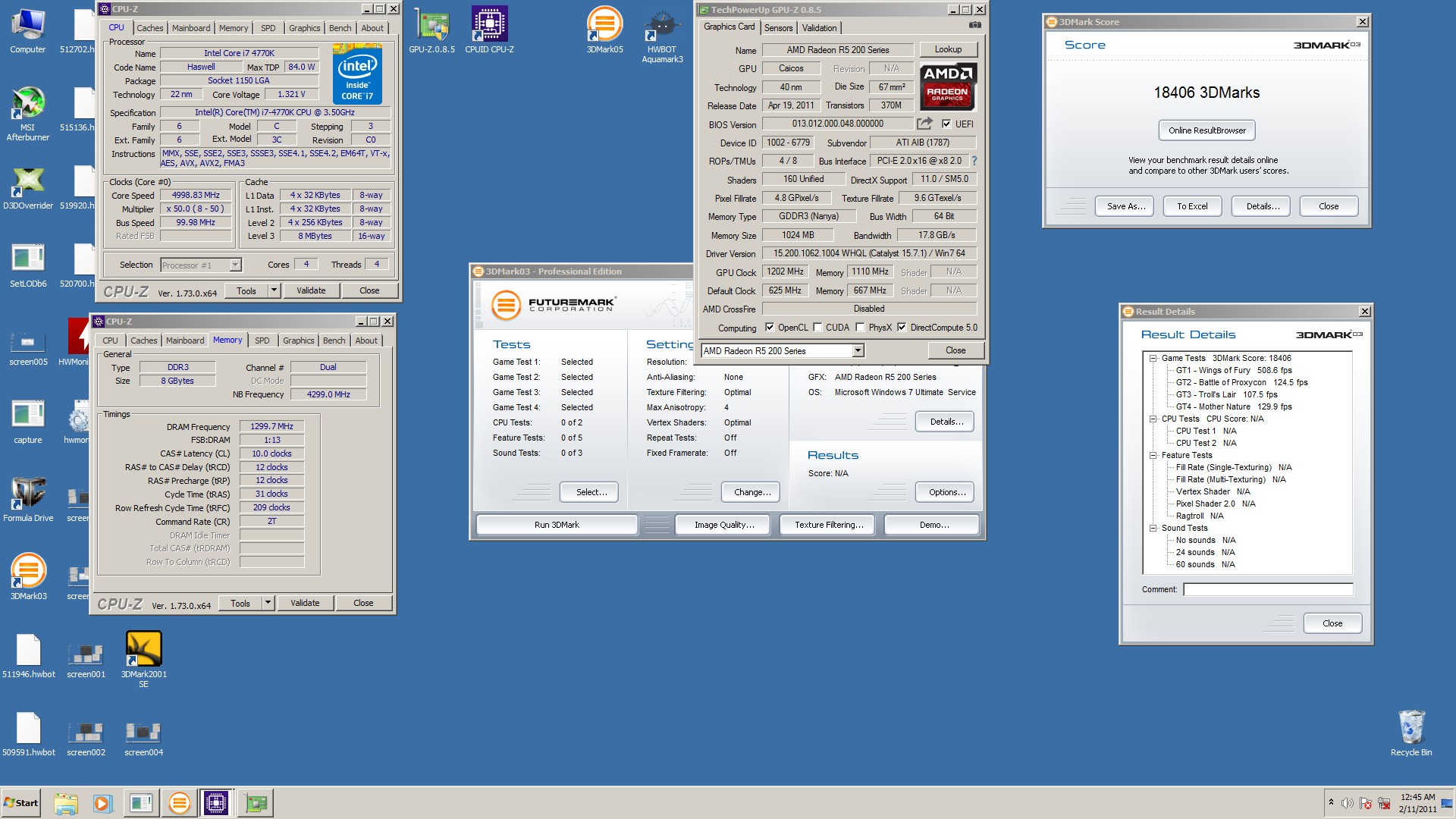Viewport: 1456px width, 819px height.
Task: Open Windows Media Player taskbar icon
Action: 102,803
